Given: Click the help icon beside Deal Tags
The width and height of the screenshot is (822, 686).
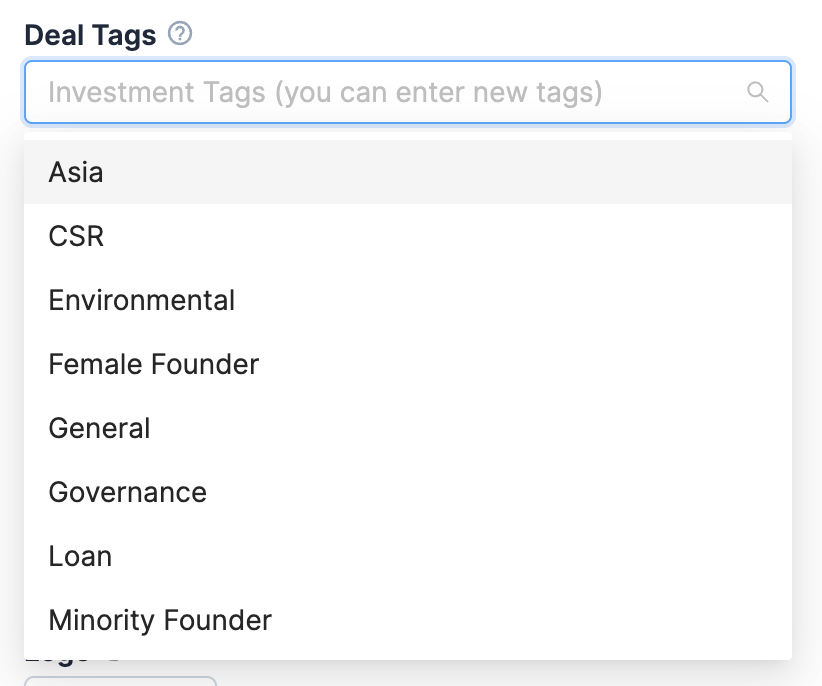Looking at the screenshot, I should (180, 35).
